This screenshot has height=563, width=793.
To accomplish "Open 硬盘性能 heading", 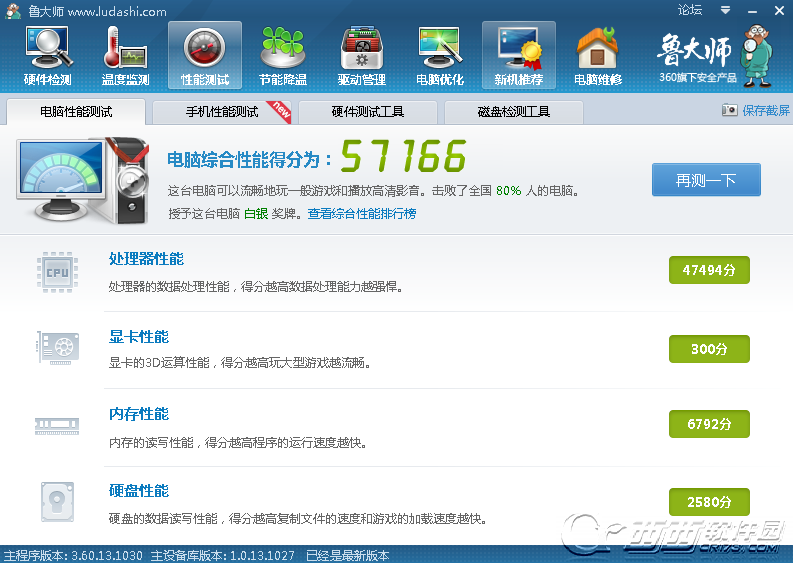I will click(139, 491).
